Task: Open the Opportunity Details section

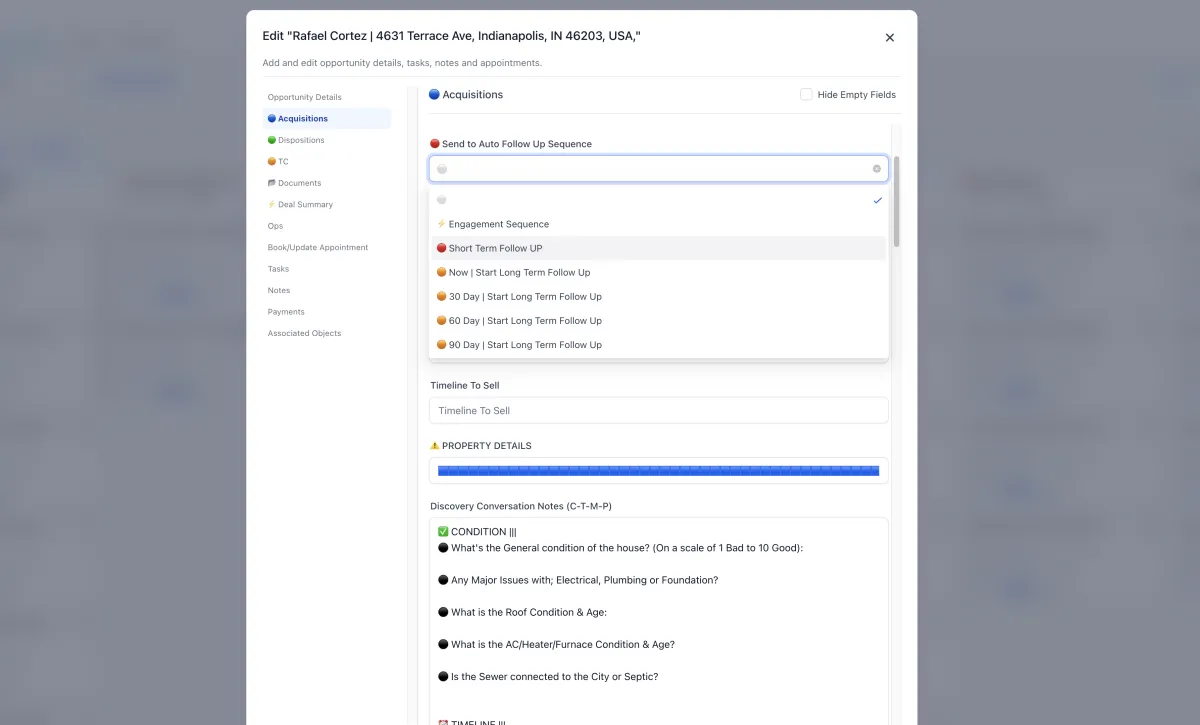Action: click(x=304, y=97)
